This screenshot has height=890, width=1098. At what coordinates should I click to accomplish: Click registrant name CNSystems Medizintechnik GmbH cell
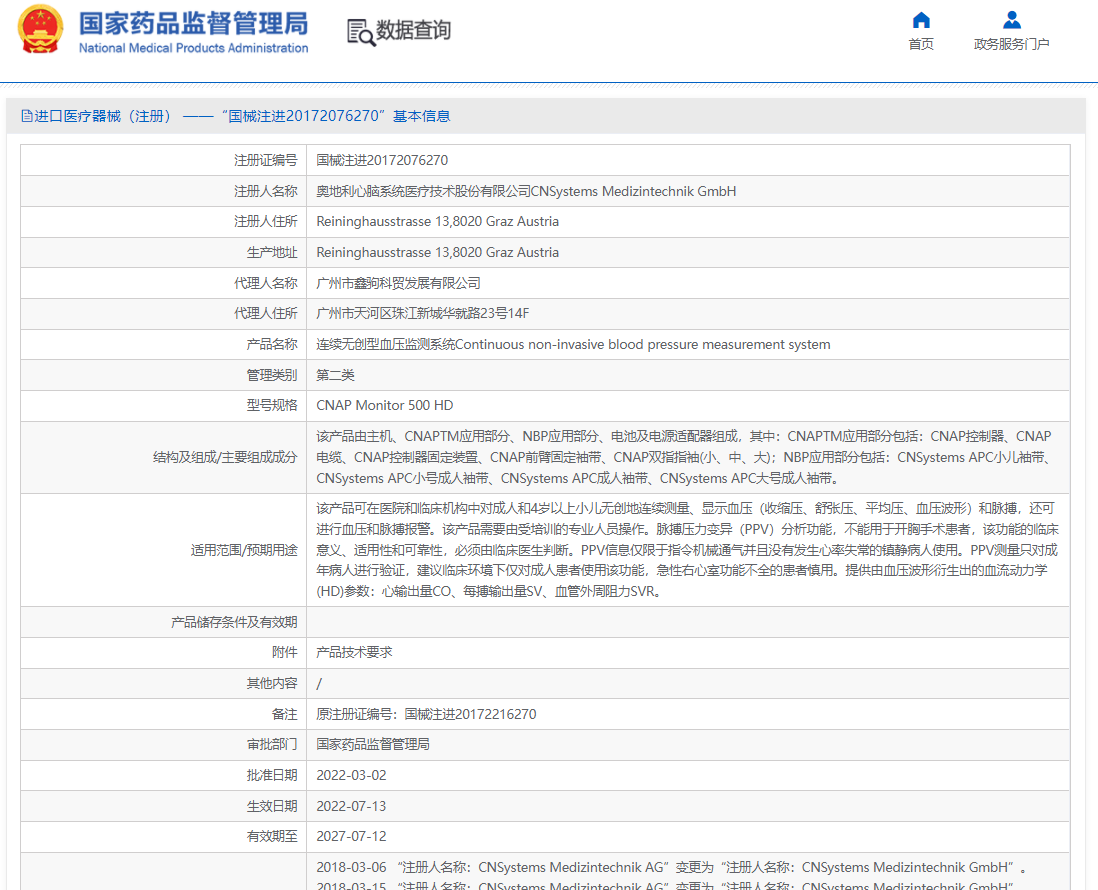click(x=526, y=191)
